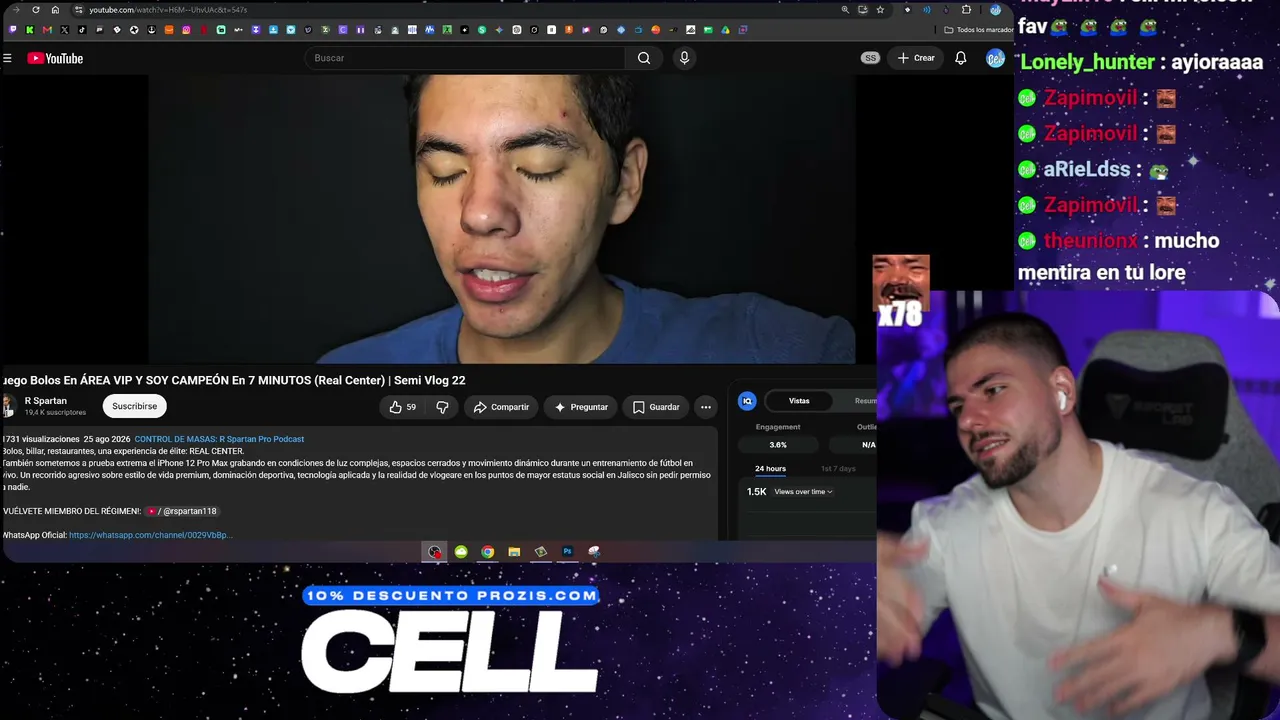Open File Explorer from the taskbar
The image size is (1280, 720).
tap(514, 552)
